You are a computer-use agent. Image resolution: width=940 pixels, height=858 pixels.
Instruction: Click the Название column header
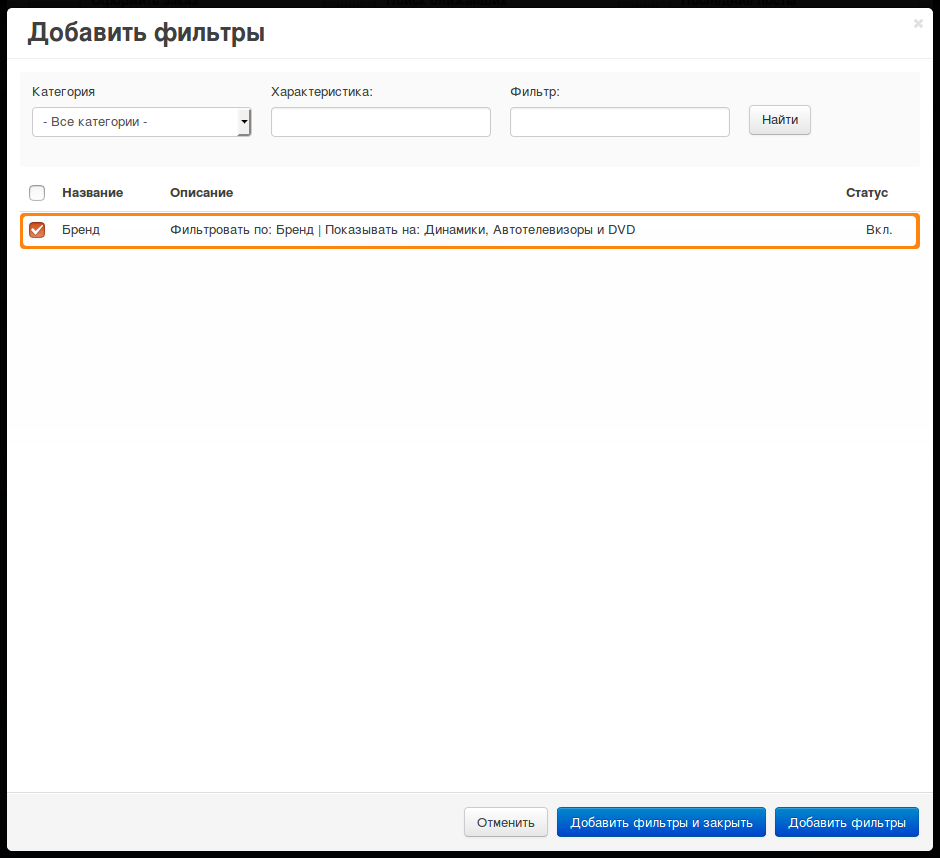tap(92, 193)
